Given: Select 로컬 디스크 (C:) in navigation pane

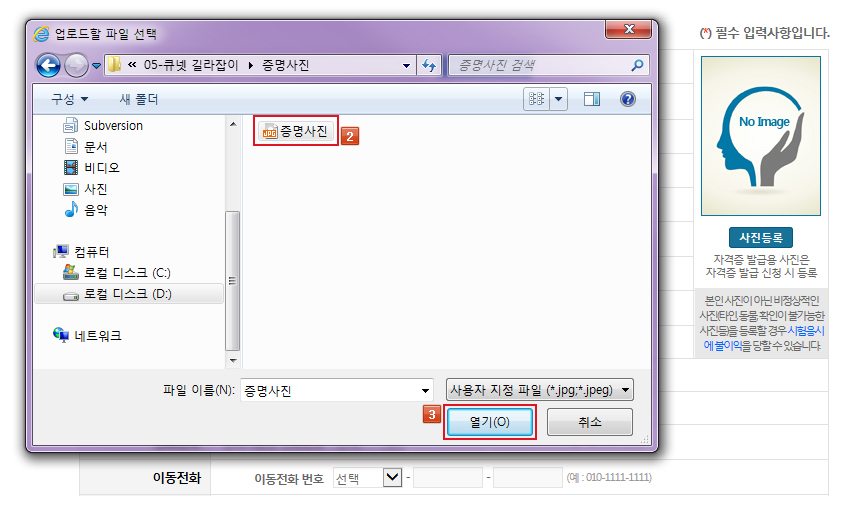Looking at the screenshot, I should point(127,273).
